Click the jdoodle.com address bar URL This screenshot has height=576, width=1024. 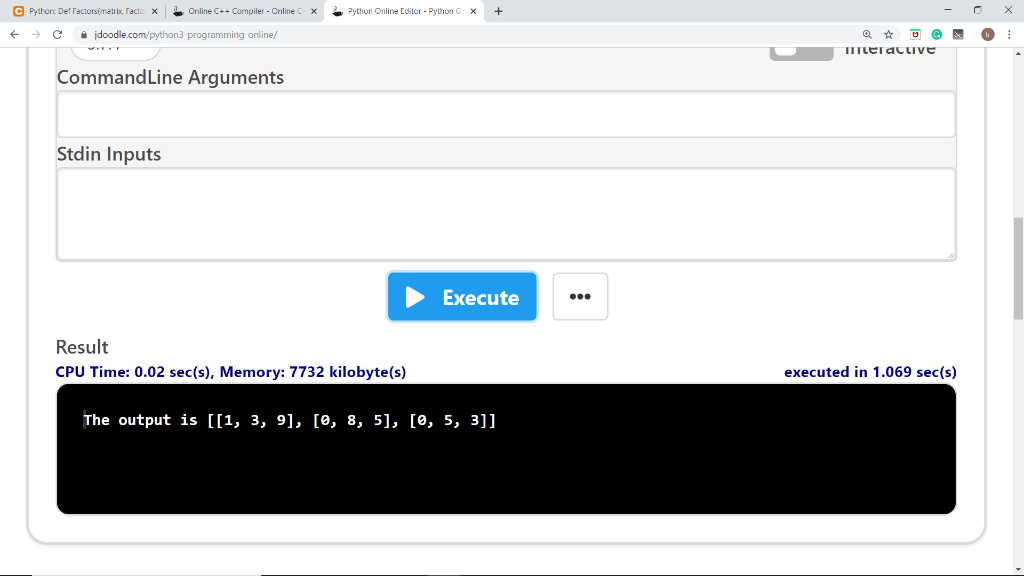coord(185,35)
